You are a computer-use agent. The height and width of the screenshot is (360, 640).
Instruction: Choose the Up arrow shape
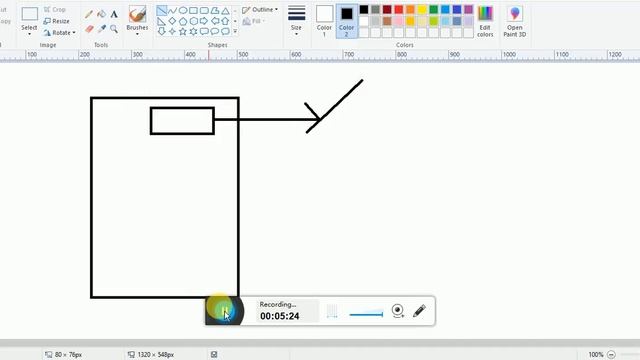225,21
